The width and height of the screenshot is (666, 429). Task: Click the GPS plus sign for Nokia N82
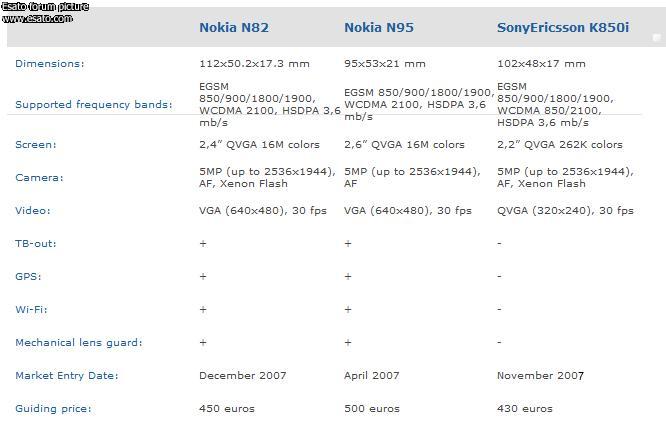(203, 277)
